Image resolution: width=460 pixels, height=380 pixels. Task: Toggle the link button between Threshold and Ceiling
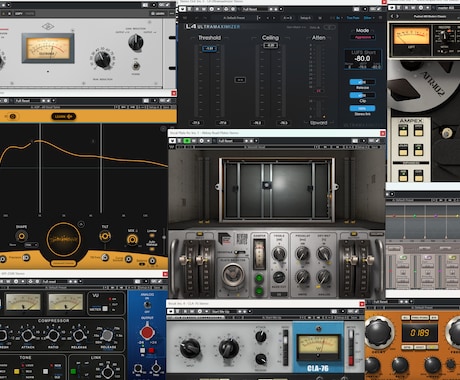[x=240, y=80]
